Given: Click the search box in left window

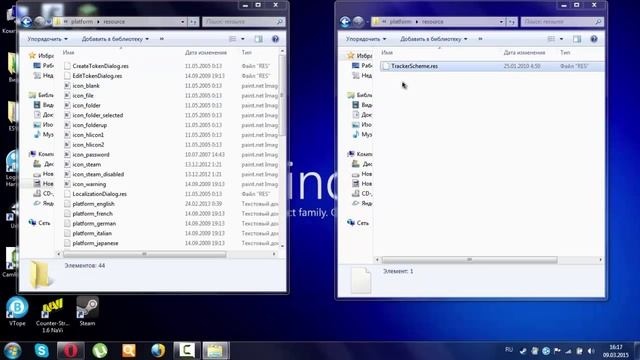Looking at the screenshot, I should click(243, 22).
